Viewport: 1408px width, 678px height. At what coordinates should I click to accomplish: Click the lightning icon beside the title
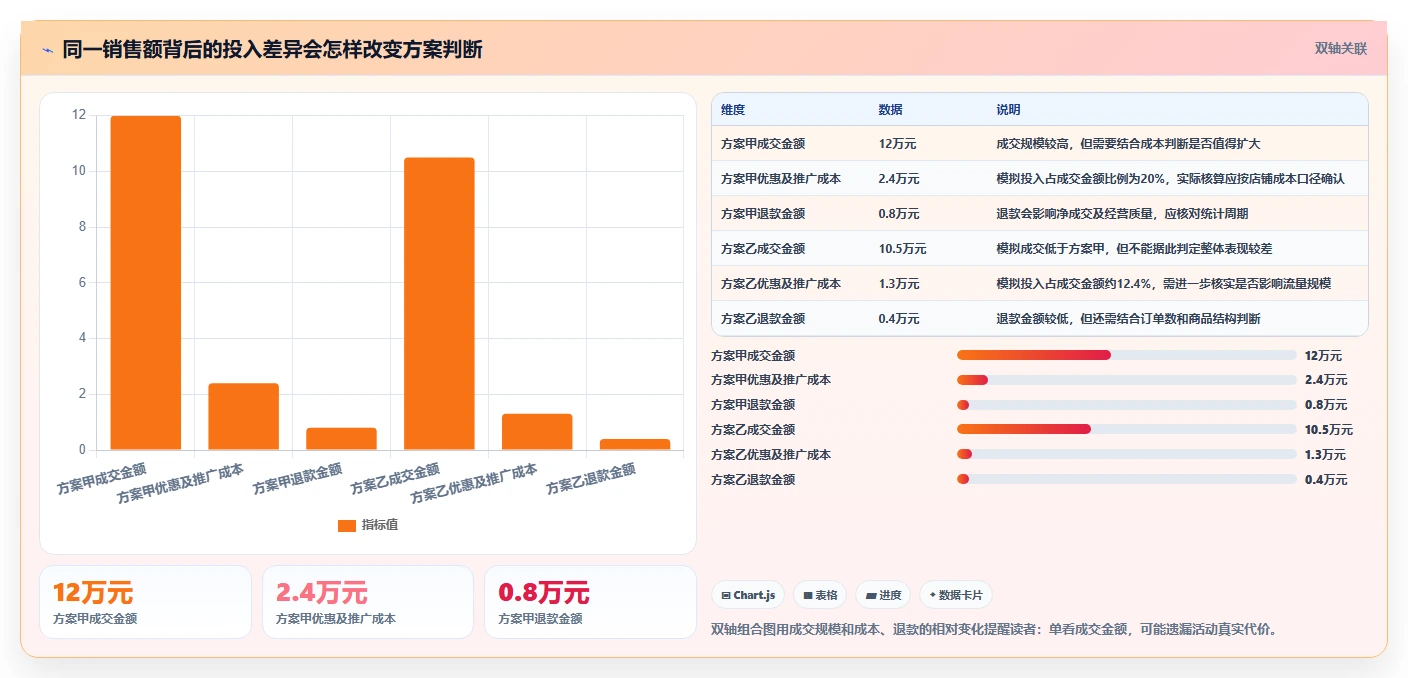tap(47, 49)
